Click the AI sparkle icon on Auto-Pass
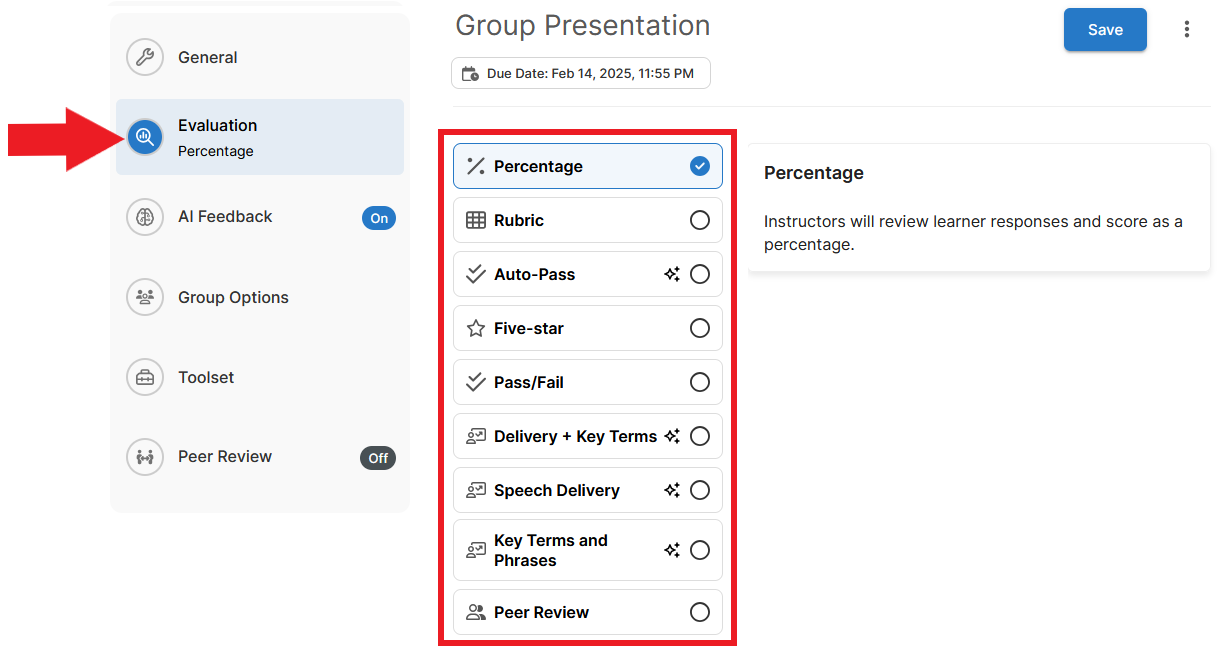Viewport: 1224px width, 663px height. point(672,274)
